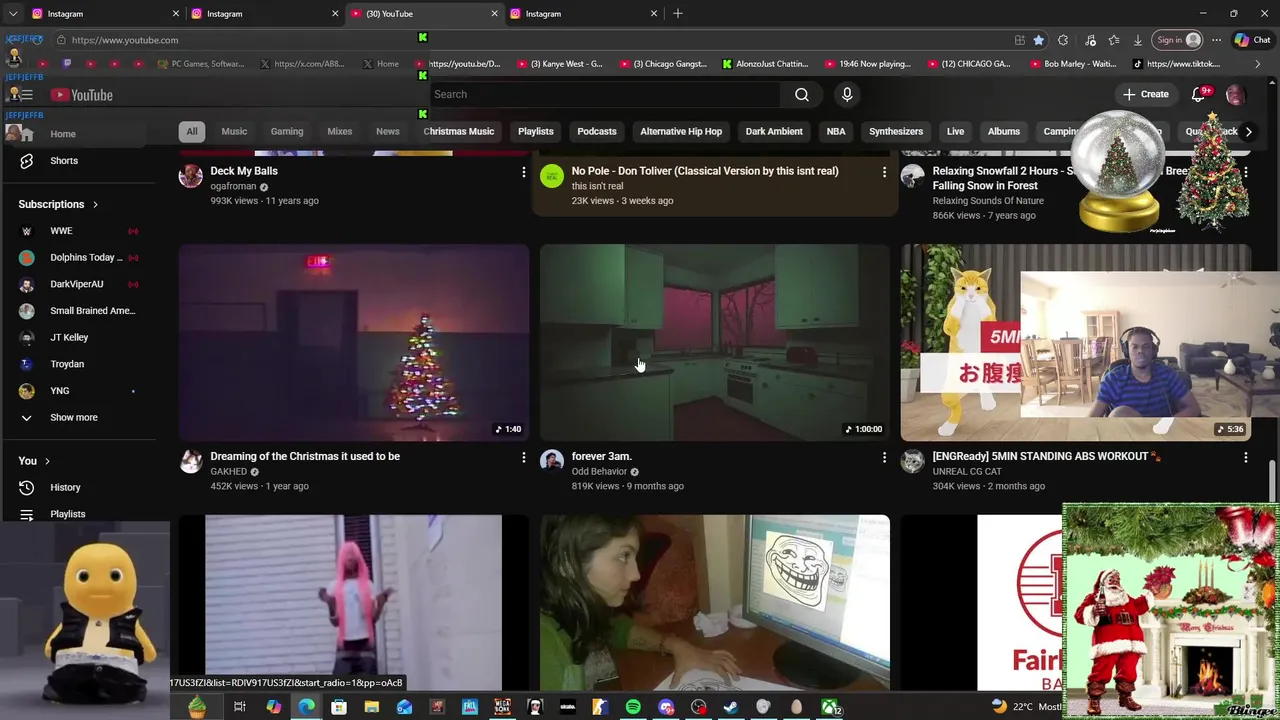Screen dimensions: 1280x720
Task: Open browser downloads arrow icon
Action: 1138,40
